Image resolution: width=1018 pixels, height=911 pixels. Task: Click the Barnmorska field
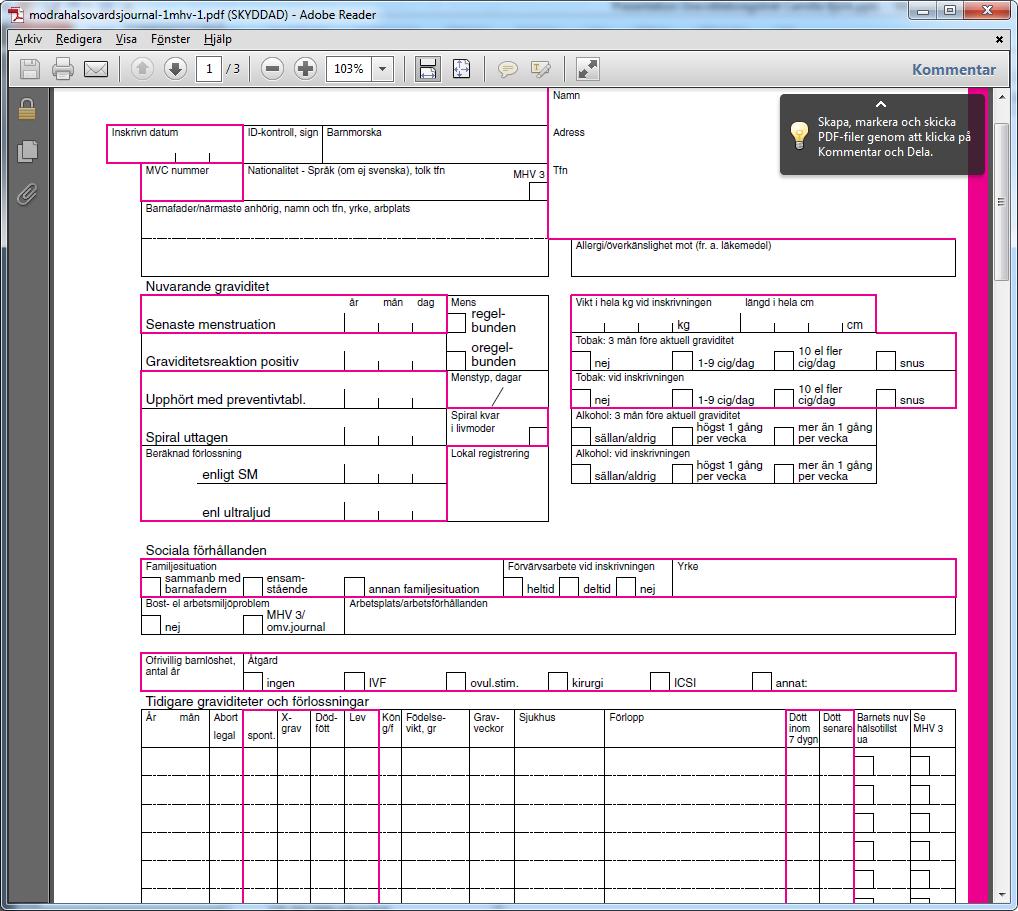(435, 144)
